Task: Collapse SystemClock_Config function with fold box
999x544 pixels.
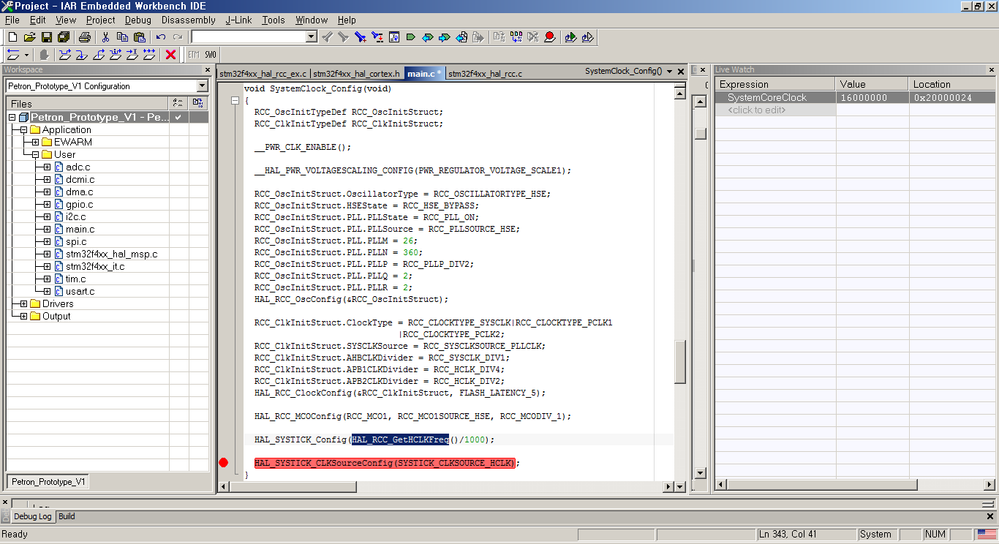Action: (235, 101)
